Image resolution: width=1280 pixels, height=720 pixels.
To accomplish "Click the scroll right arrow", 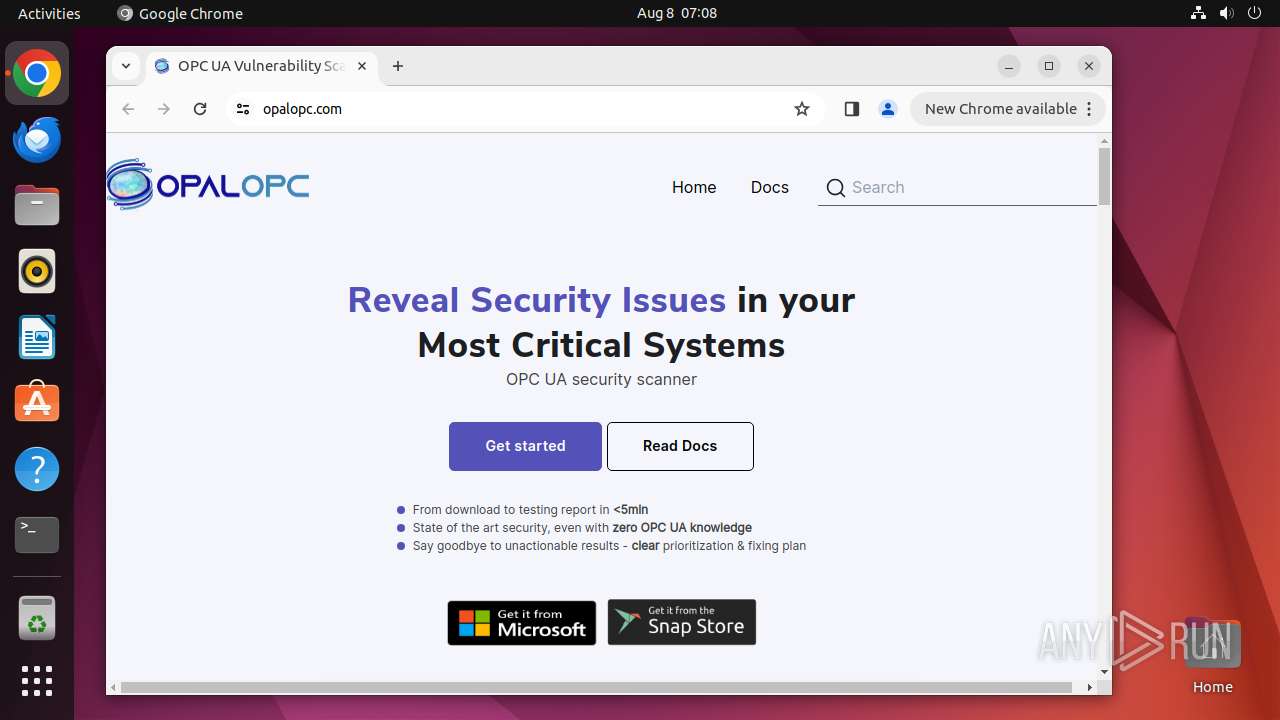I will [x=1090, y=687].
